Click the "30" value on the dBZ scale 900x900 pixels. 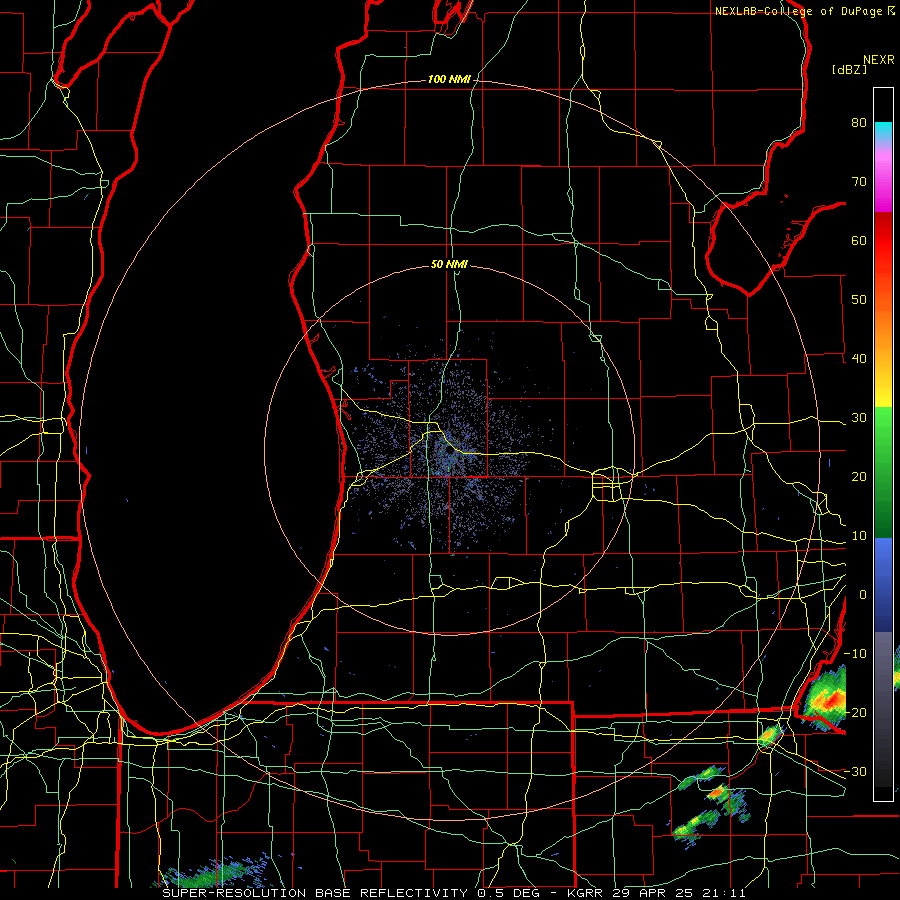[x=859, y=418]
